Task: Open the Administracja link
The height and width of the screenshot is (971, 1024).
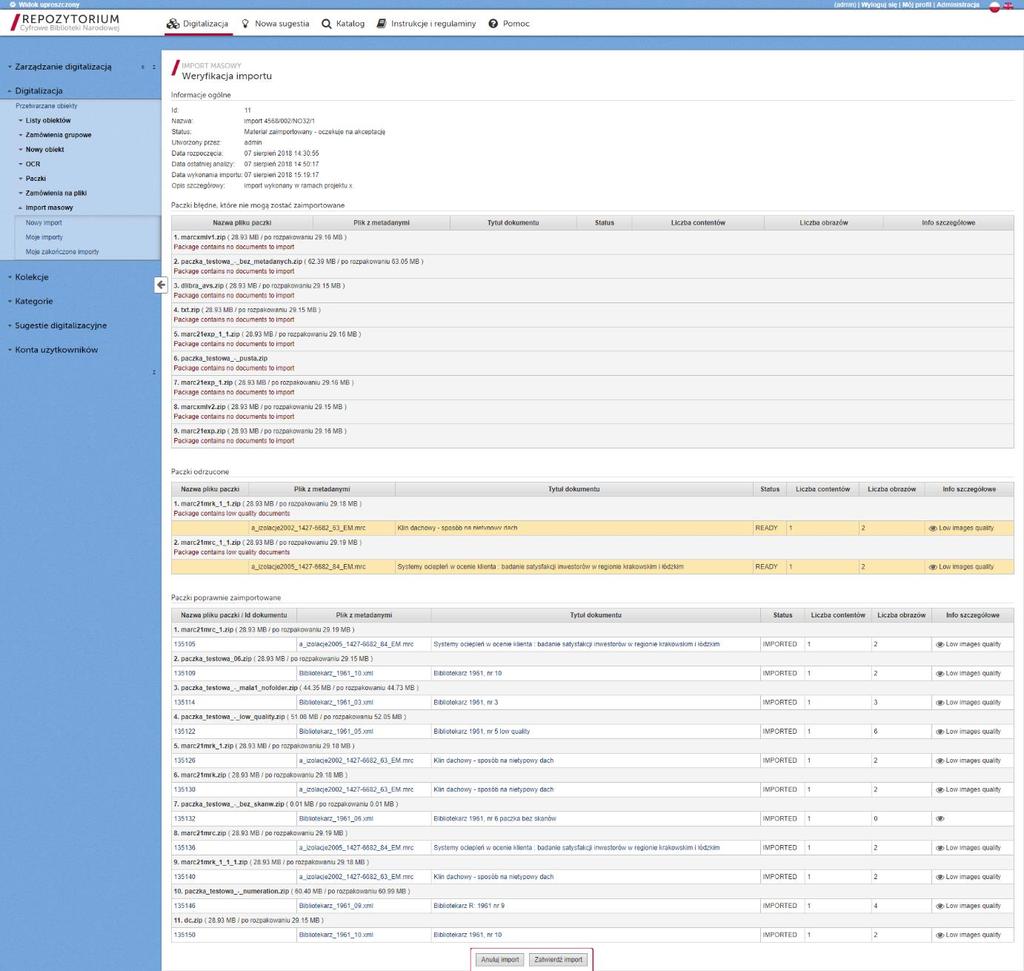Action: pyautogui.click(x=958, y=5)
